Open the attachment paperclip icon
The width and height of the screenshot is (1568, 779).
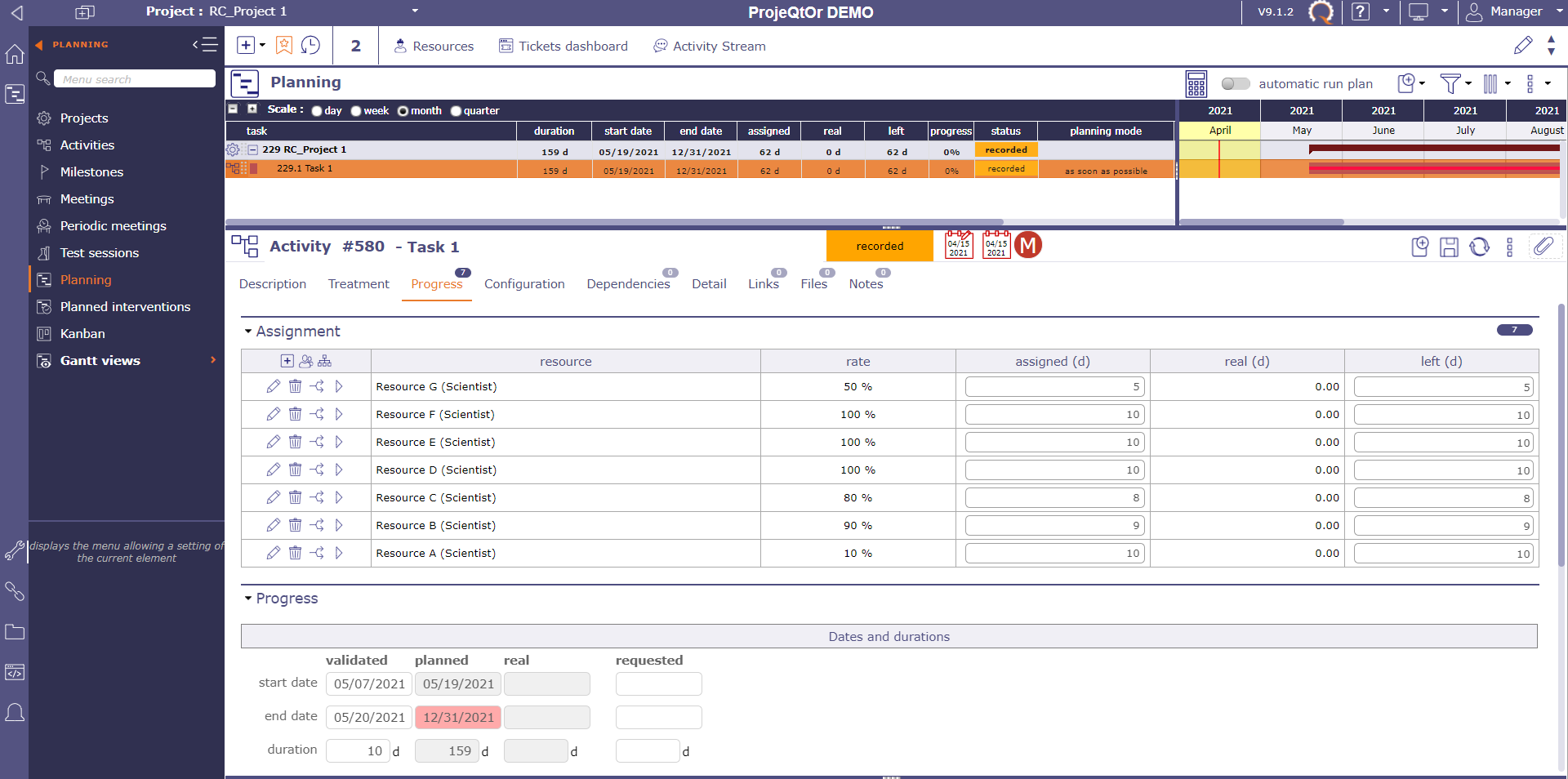coord(1543,246)
